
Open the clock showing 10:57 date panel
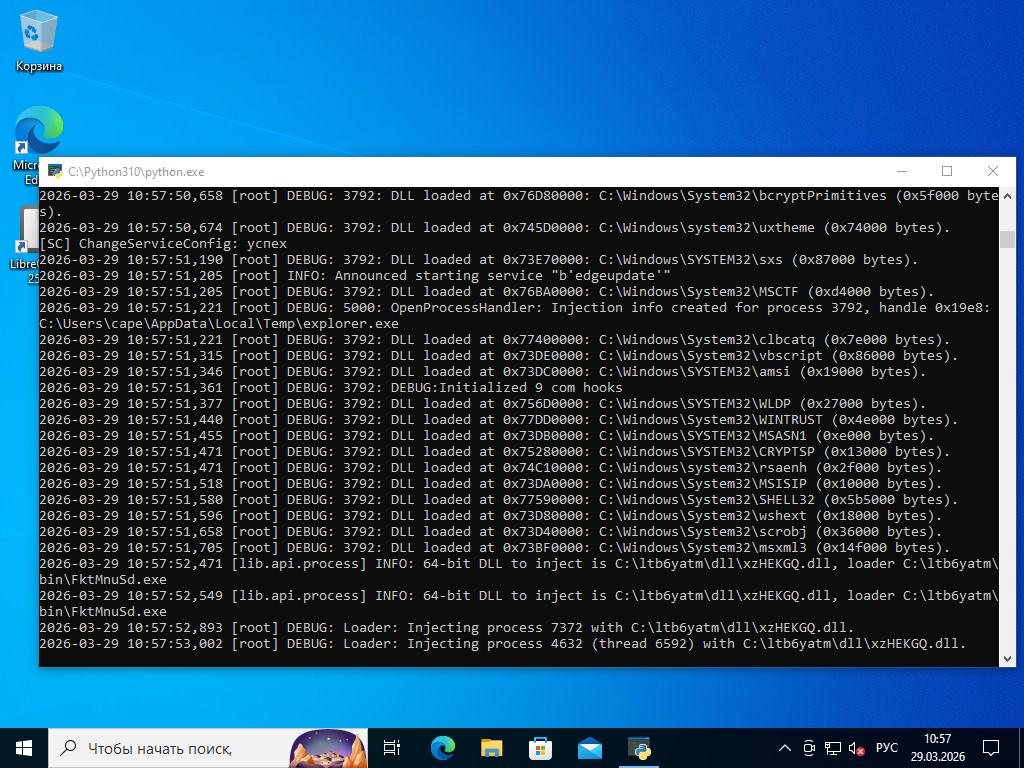pos(937,748)
